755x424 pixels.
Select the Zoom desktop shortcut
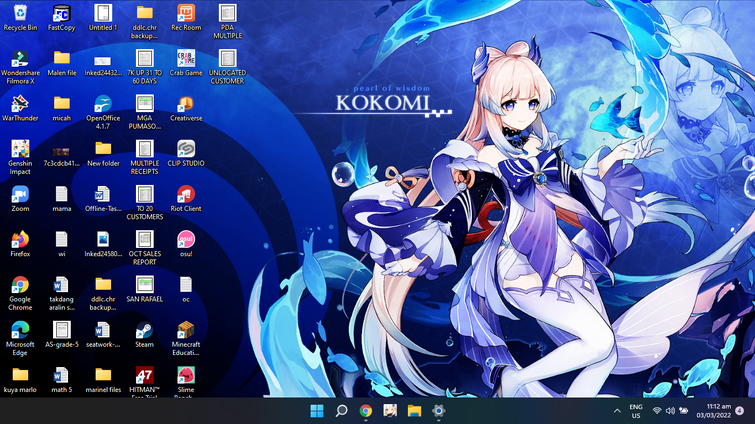[x=20, y=199]
